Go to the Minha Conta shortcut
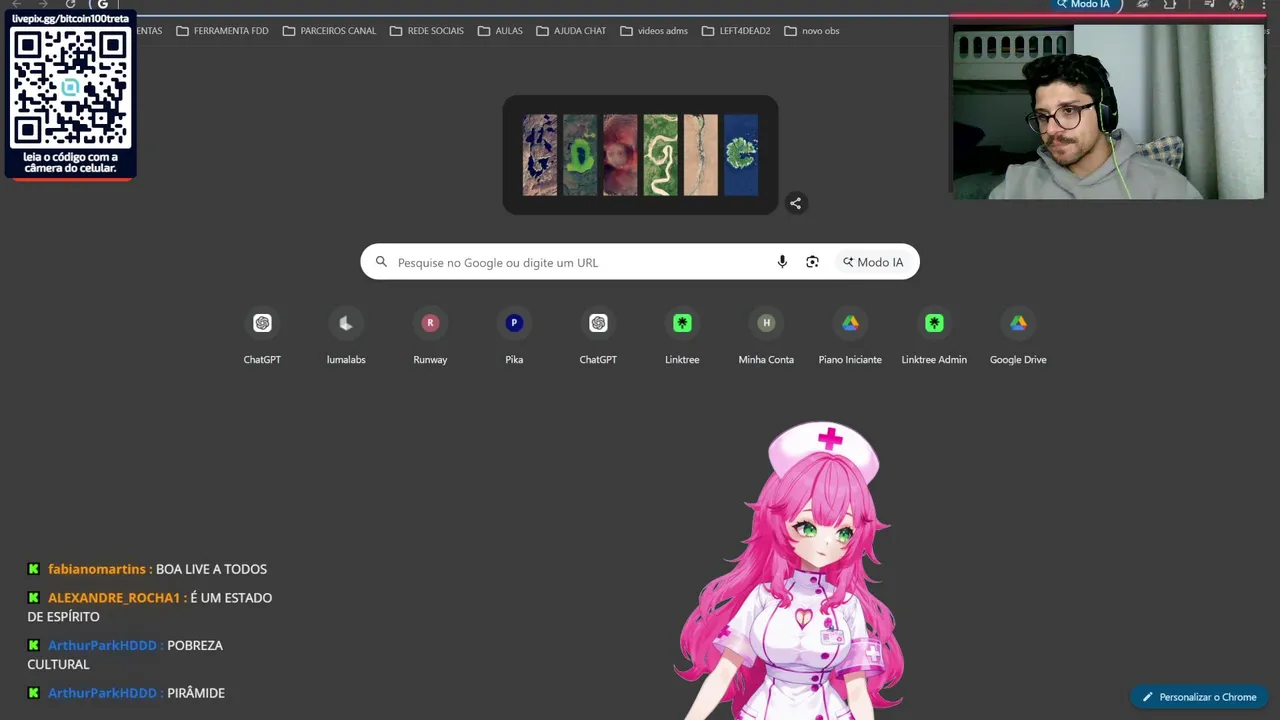 (766, 337)
